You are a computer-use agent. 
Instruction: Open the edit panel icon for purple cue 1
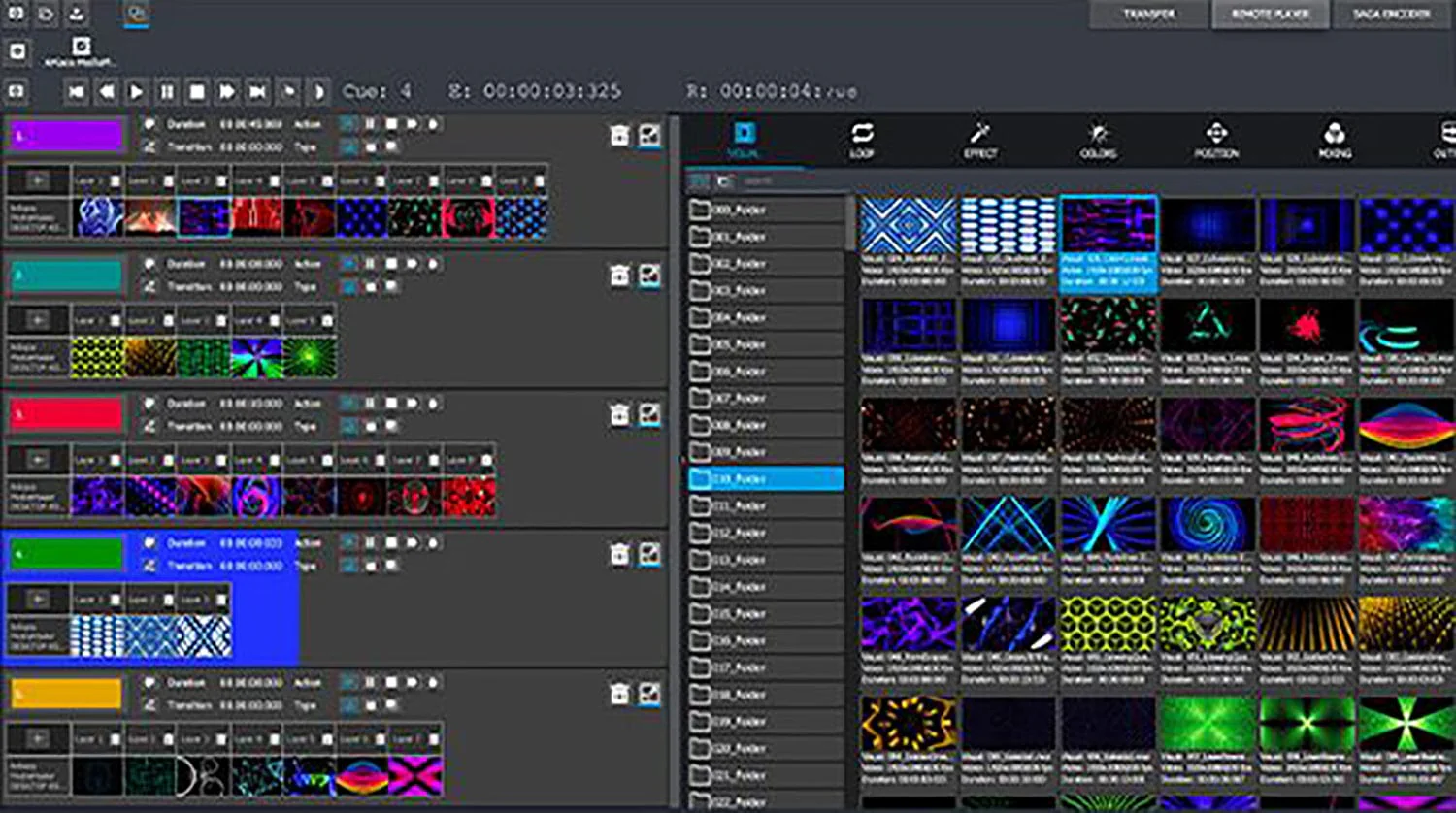click(649, 136)
